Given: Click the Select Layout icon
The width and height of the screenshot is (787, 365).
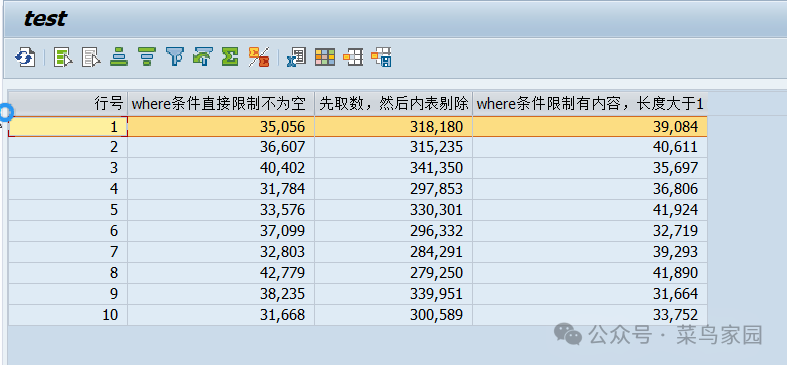Looking at the screenshot, I should tap(353, 57).
